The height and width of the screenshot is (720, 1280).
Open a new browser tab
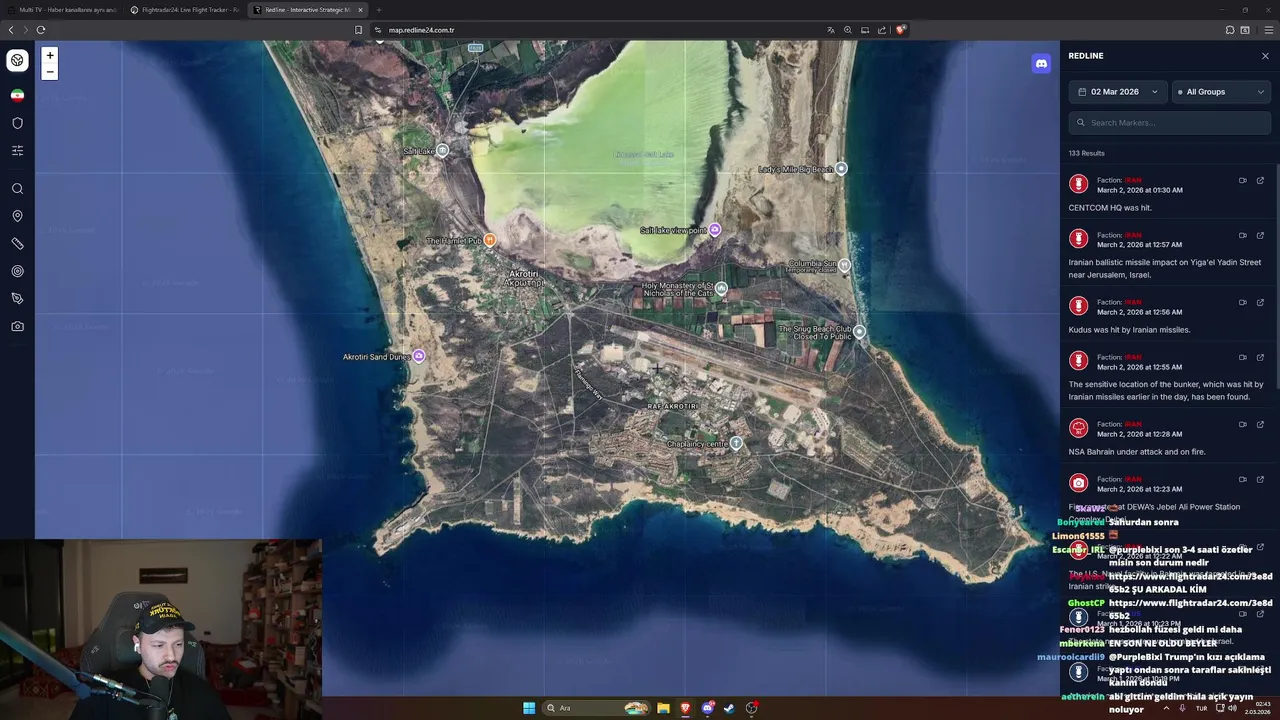379,10
